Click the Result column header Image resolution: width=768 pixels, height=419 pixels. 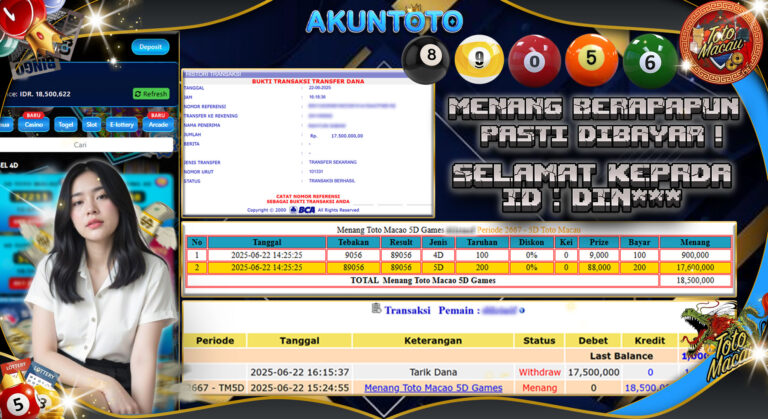pyautogui.click(x=401, y=242)
